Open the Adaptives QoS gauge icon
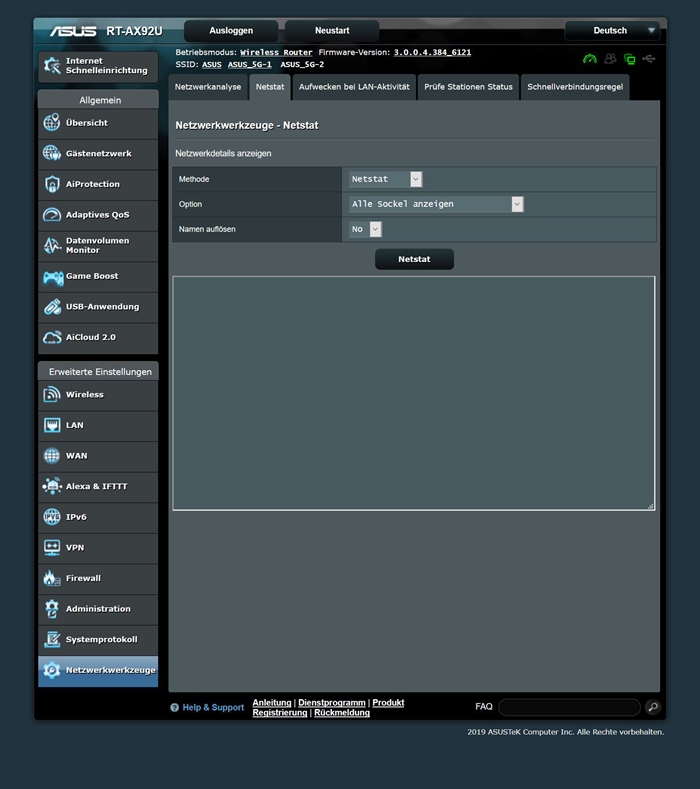The height and width of the screenshot is (789, 700). click(52, 215)
